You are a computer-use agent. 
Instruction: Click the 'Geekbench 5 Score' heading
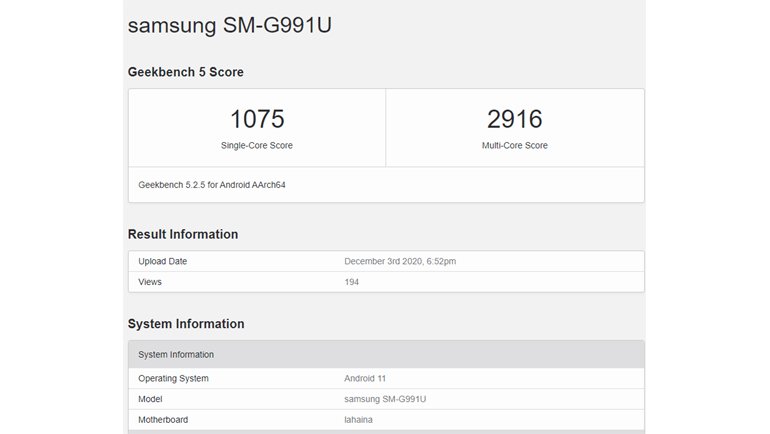pyautogui.click(x=186, y=72)
